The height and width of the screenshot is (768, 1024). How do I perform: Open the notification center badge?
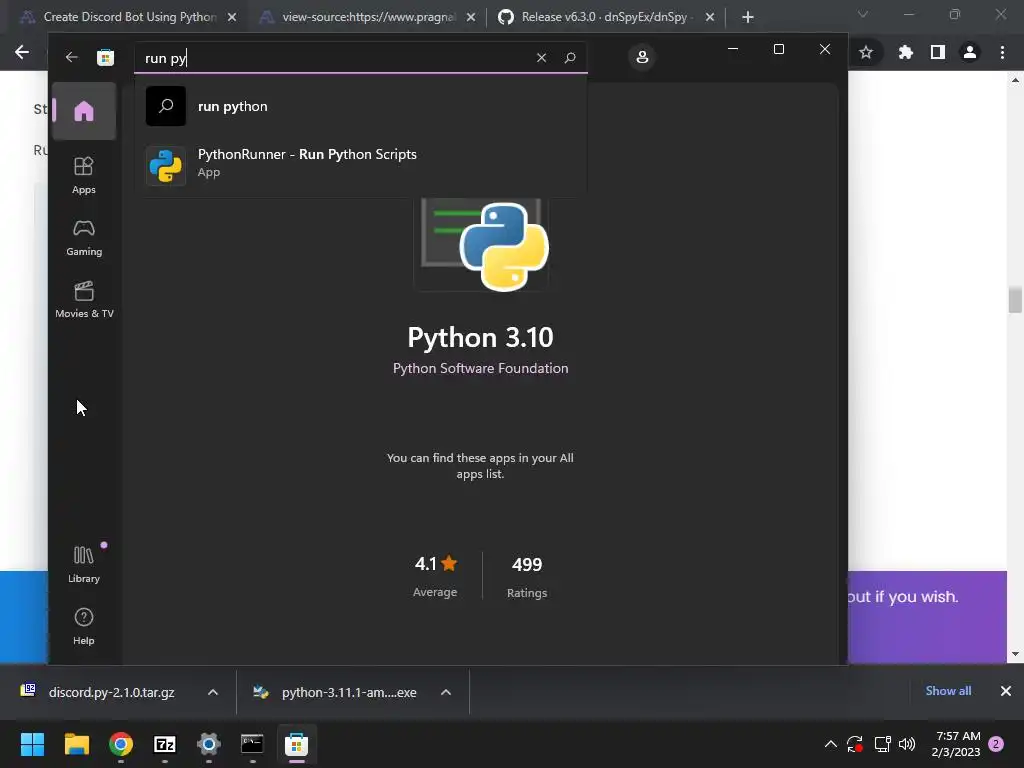click(x=996, y=744)
